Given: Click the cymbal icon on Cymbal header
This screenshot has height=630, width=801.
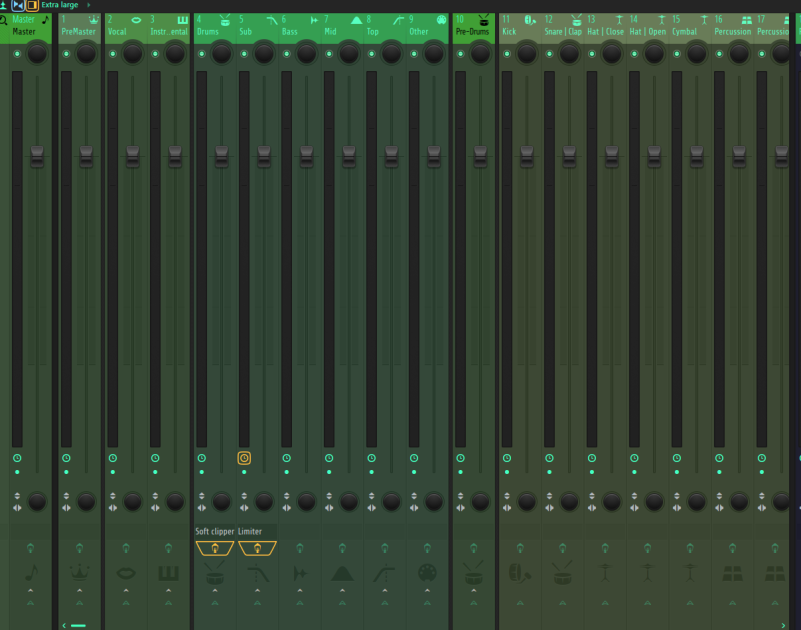Looking at the screenshot, I should pos(704,20).
